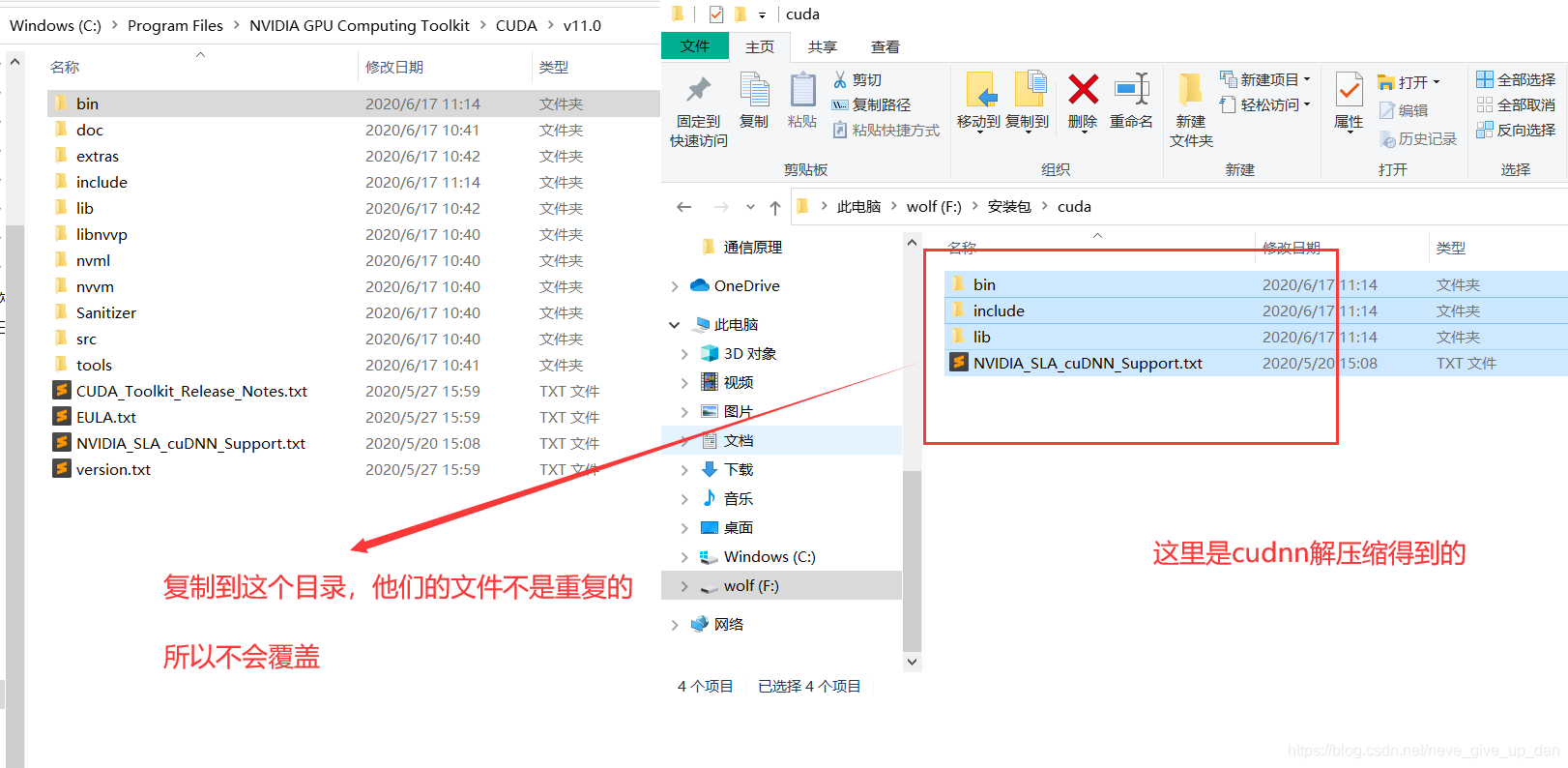Open the Easy access (轻松访问) dropdown

pos(1307,104)
